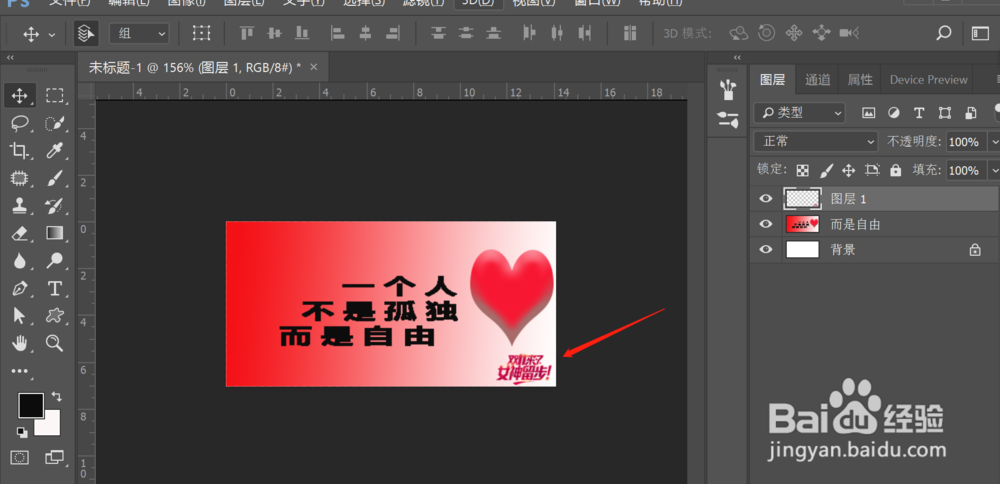Select the Rectangular Marquee tool
Viewport: 1000px width, 484px height.
tap(55, 96)
